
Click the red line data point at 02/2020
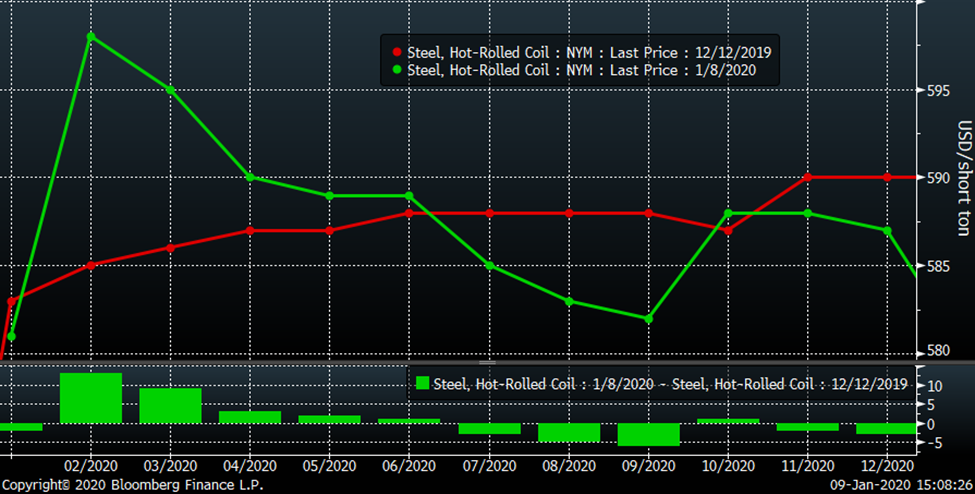(91, 265)
